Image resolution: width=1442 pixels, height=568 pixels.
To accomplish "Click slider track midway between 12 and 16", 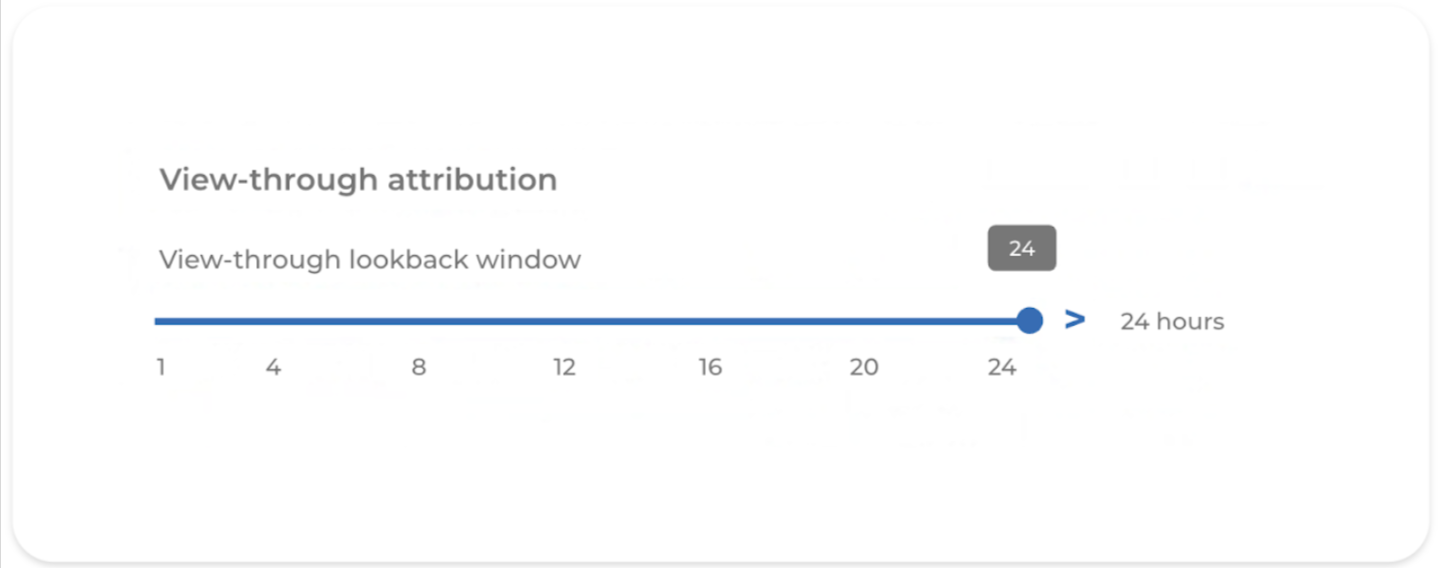I will point(637,321).
